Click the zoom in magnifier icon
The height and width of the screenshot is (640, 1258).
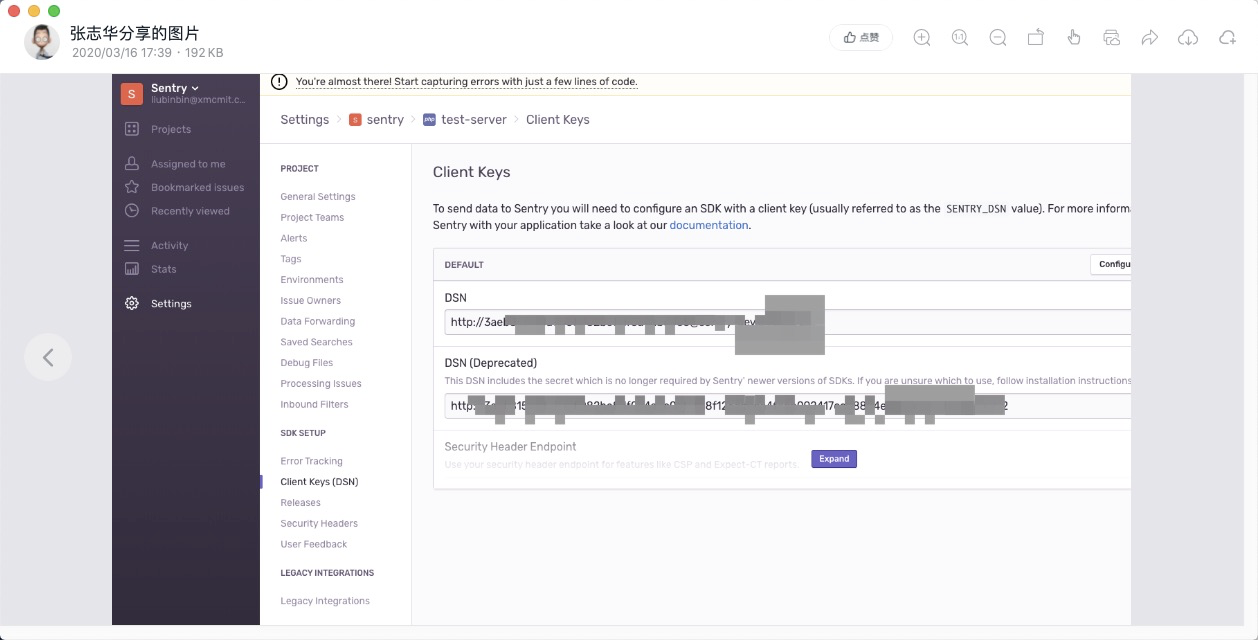pyautogui.click(x=922, y=38)
